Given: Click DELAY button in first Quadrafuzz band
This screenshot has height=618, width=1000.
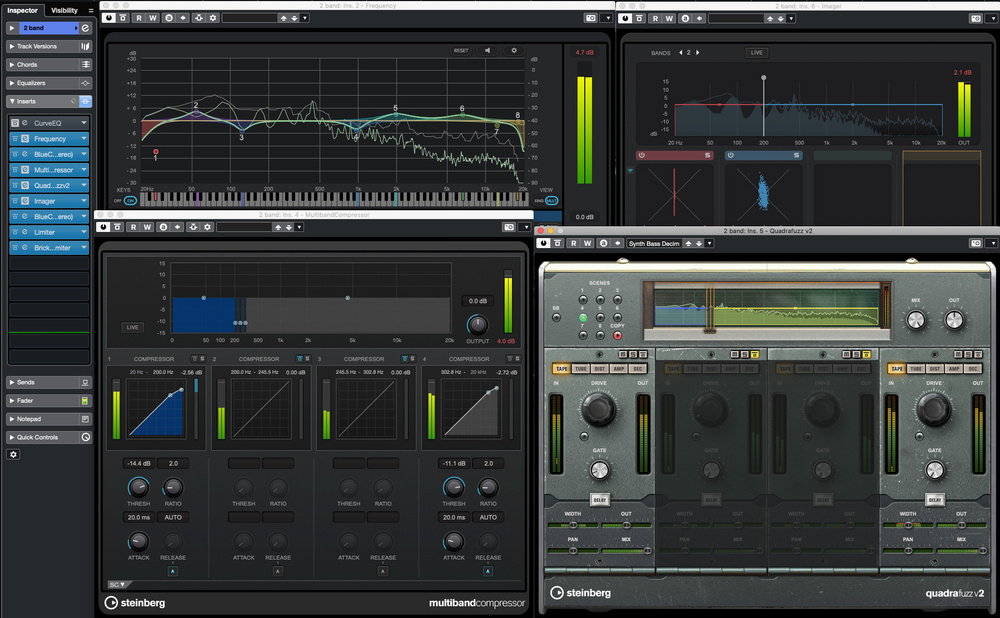Looking at the screenshot, I should [599, 500].
